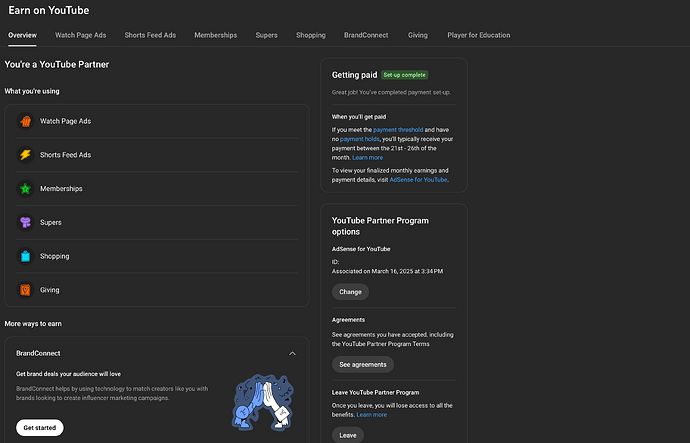Click the Change AdSense button
Image resolution: width=690 pixels, height=443 pixels.
click(x=350, y=292)
